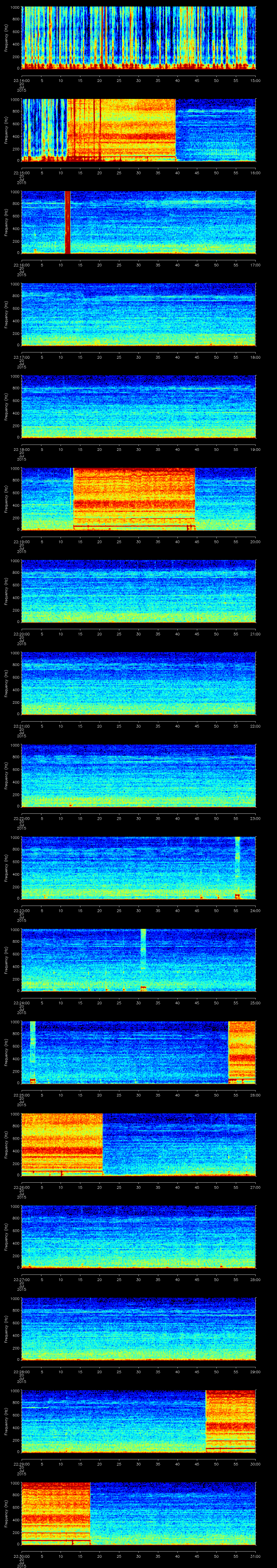Click the 19:00 end time label
Screen dimensions: 277x1568
255,449
